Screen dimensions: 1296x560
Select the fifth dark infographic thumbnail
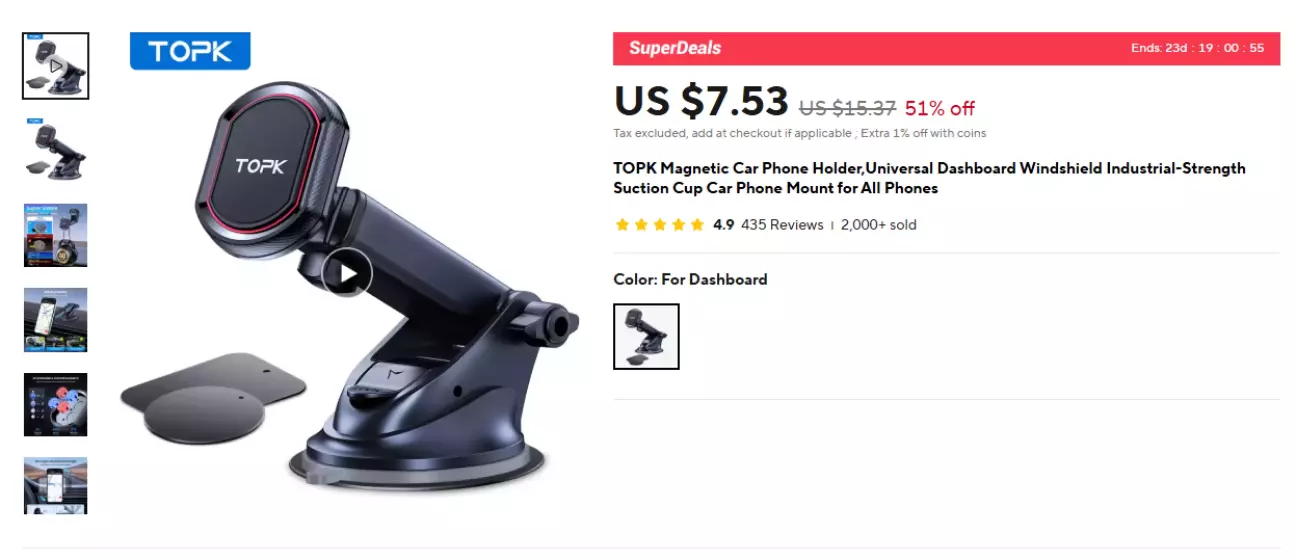(56, 405)
